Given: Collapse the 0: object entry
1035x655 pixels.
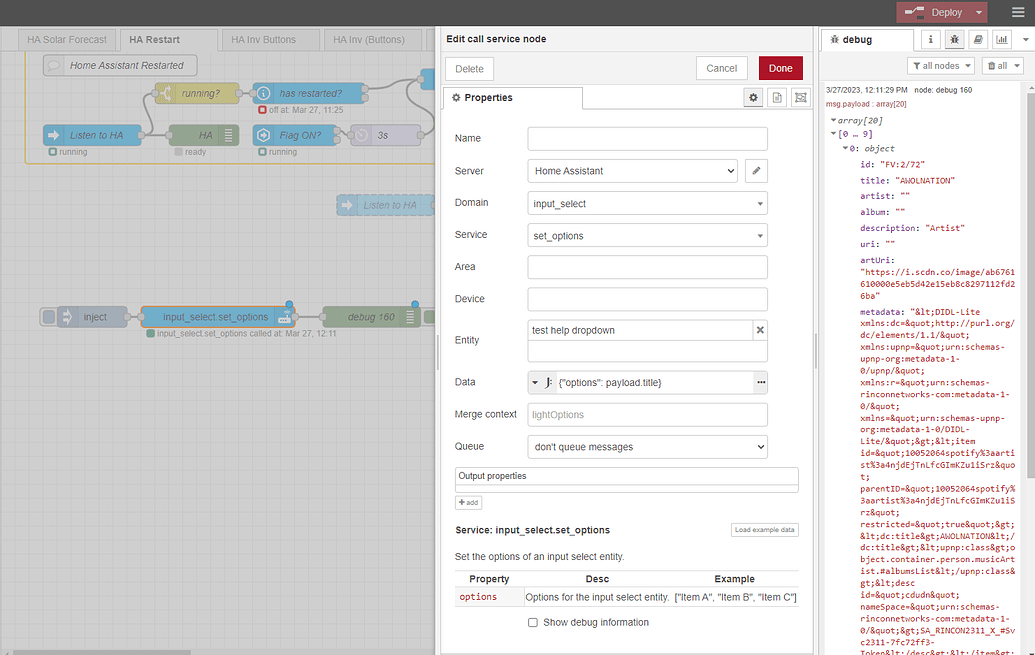Looking at the screenshot, I should [845, 148].
